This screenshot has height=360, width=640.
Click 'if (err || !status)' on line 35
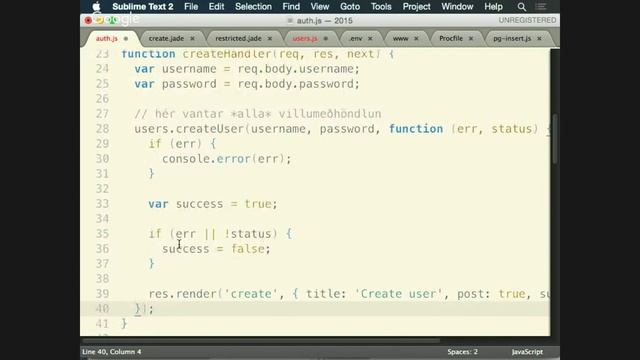point(213,234)
